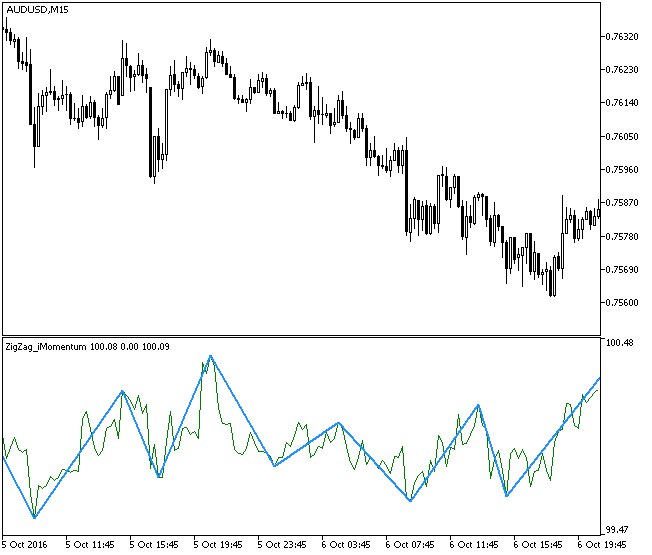Select the 6 Oct 19:45 time marker

tap(602, 545)
